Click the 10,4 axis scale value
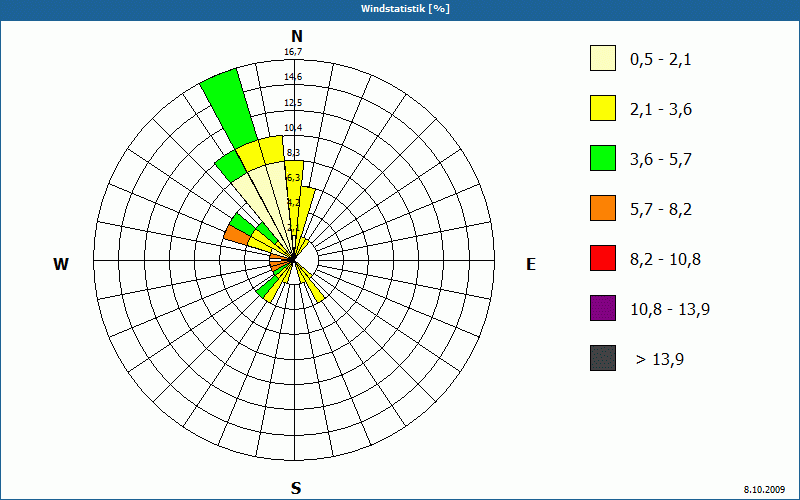Viewport: 800px width, 500px height. [x=293, y=128]
